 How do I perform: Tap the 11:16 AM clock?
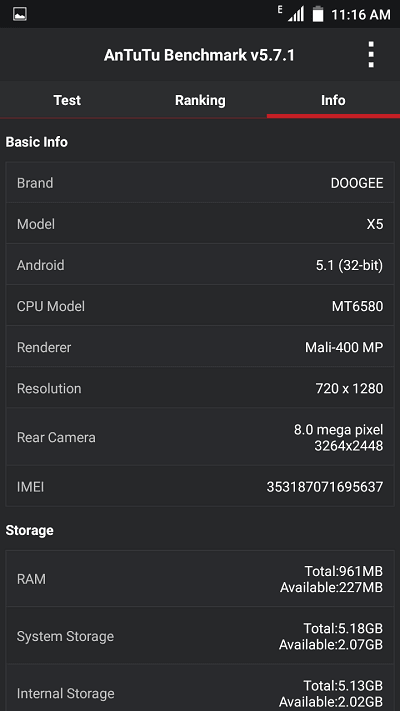point(361,15)
